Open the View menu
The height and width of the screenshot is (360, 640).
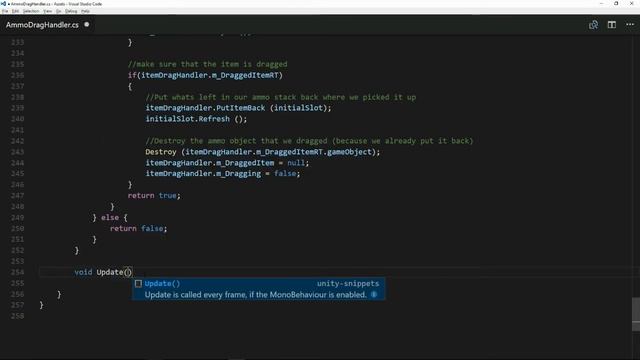coord(48,11)
